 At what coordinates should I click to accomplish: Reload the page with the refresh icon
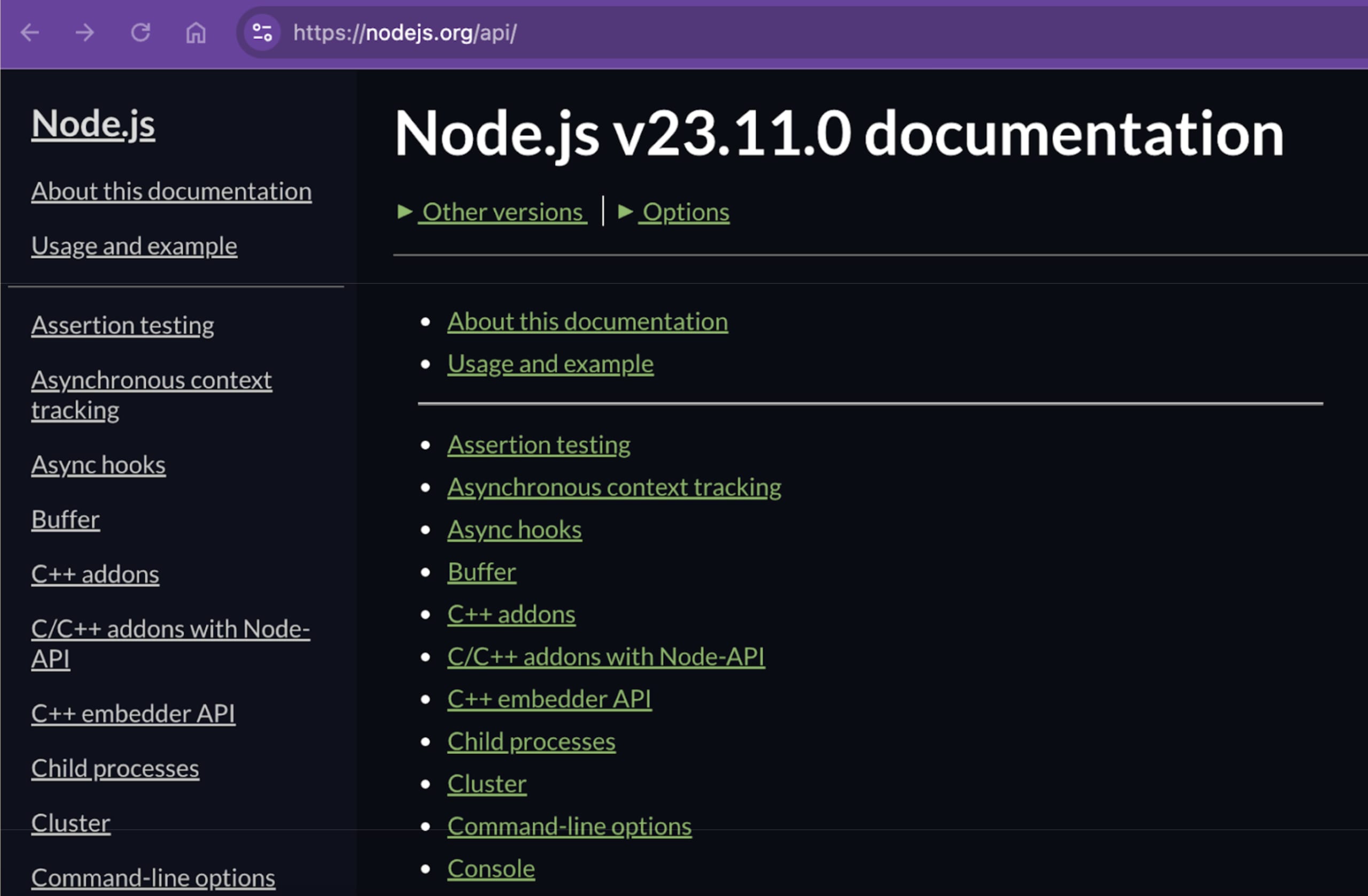(x=141, y=33)
